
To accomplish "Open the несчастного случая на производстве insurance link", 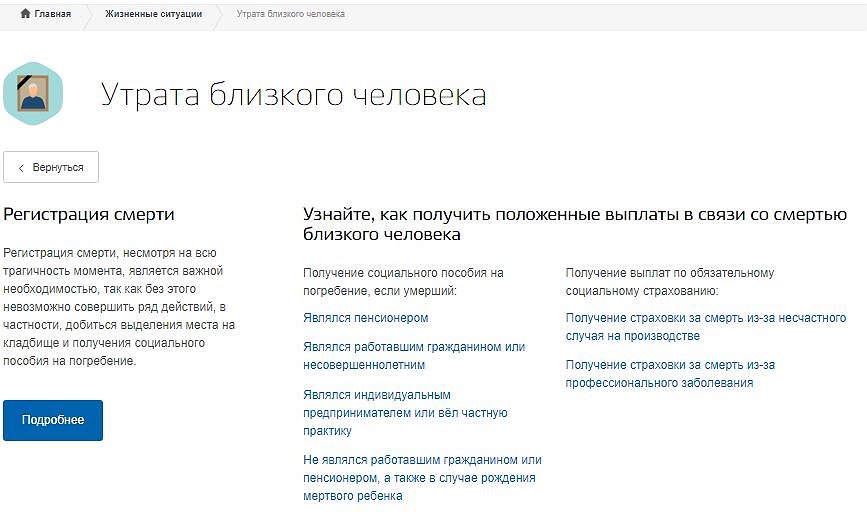I will click(x=705, y=327).
